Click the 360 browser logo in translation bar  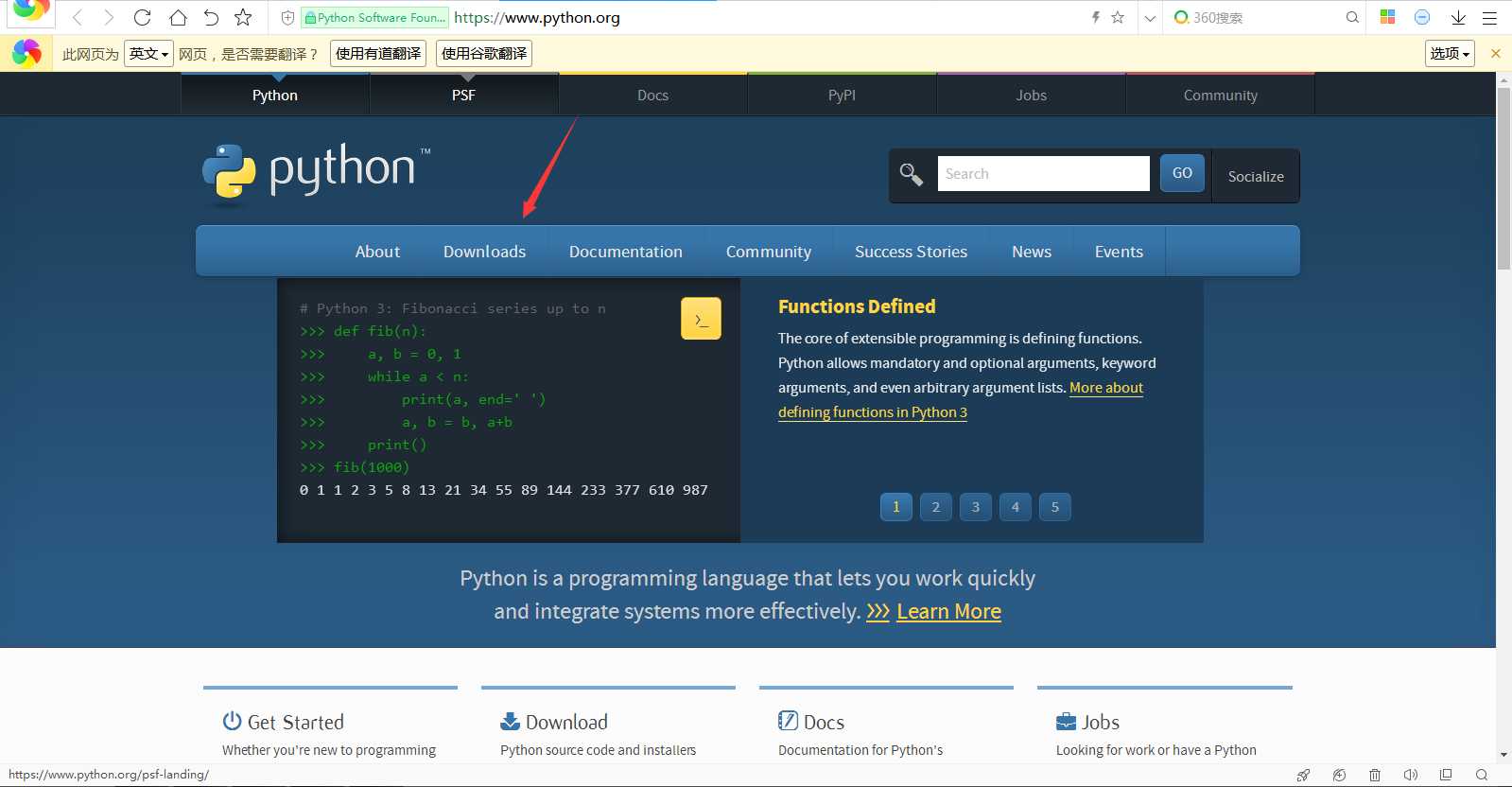click(x=26, y=54)
